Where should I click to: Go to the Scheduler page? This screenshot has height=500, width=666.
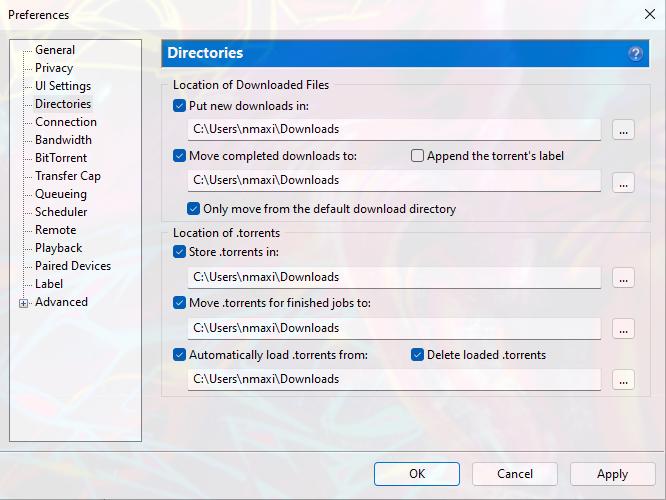[61, 212]
